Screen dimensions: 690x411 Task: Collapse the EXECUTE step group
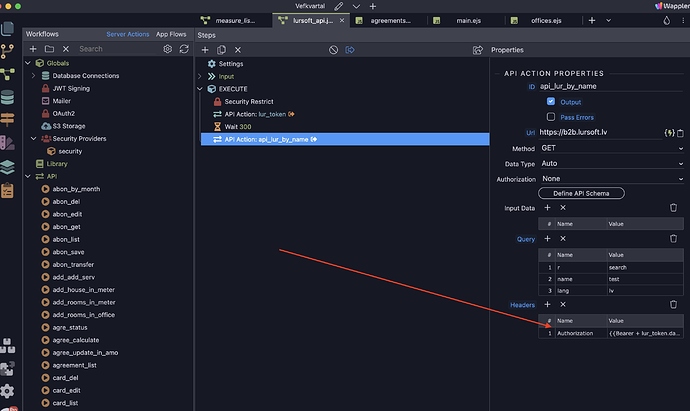200,89
